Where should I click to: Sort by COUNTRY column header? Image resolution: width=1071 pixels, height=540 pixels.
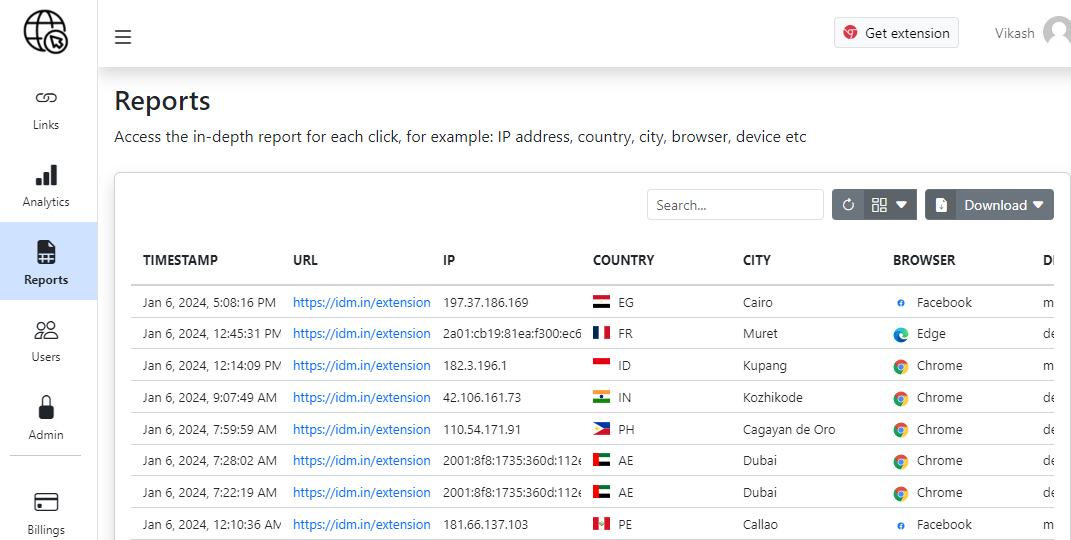click(624, 260)
